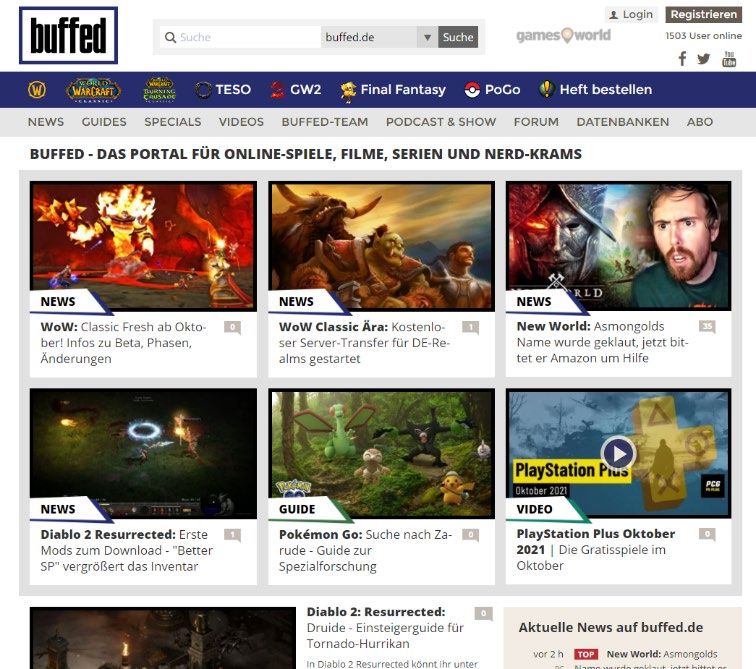Open Burning Crusade Classic logo

tap(160, 90)
